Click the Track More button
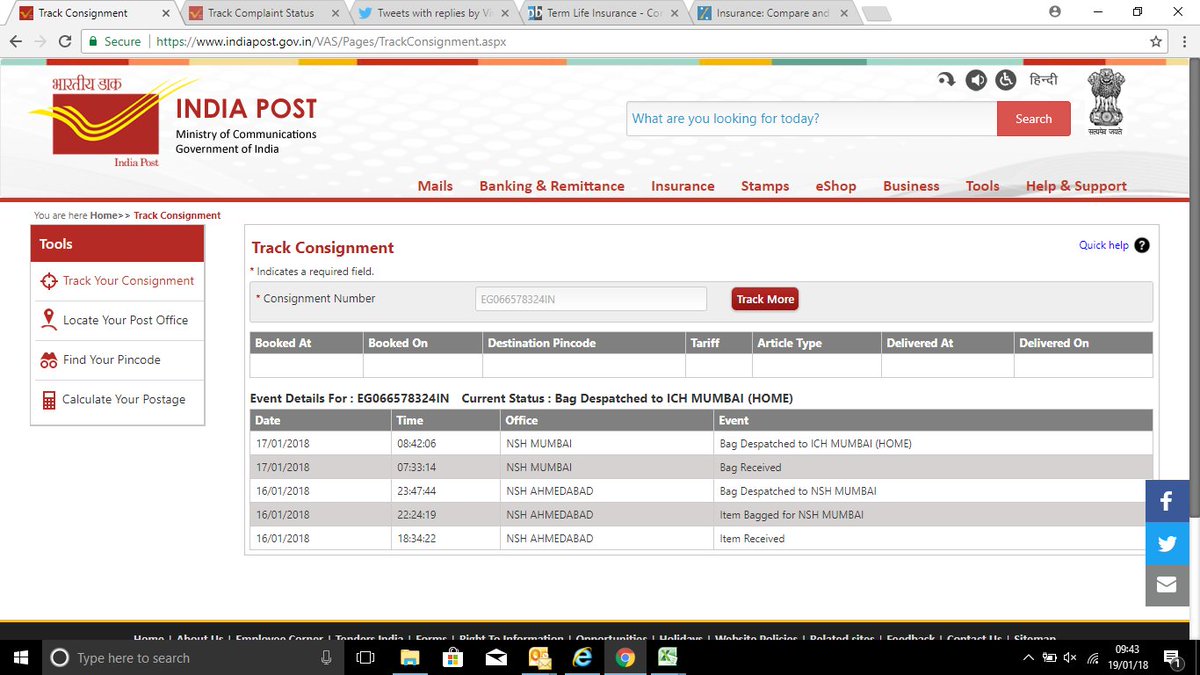The image size is (1200, 675). pos(765,299)
